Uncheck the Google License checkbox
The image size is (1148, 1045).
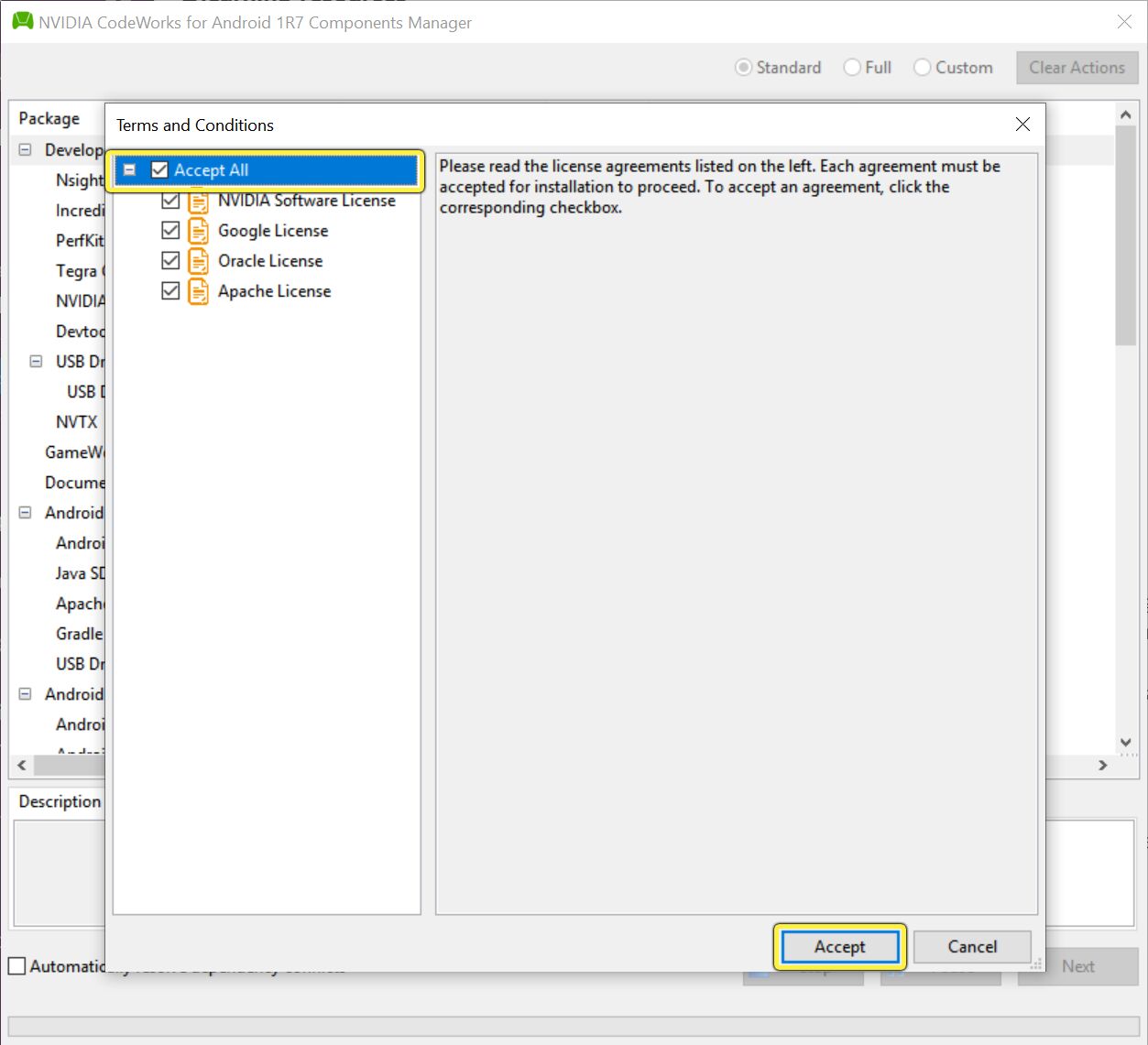[x=170, y=230]
